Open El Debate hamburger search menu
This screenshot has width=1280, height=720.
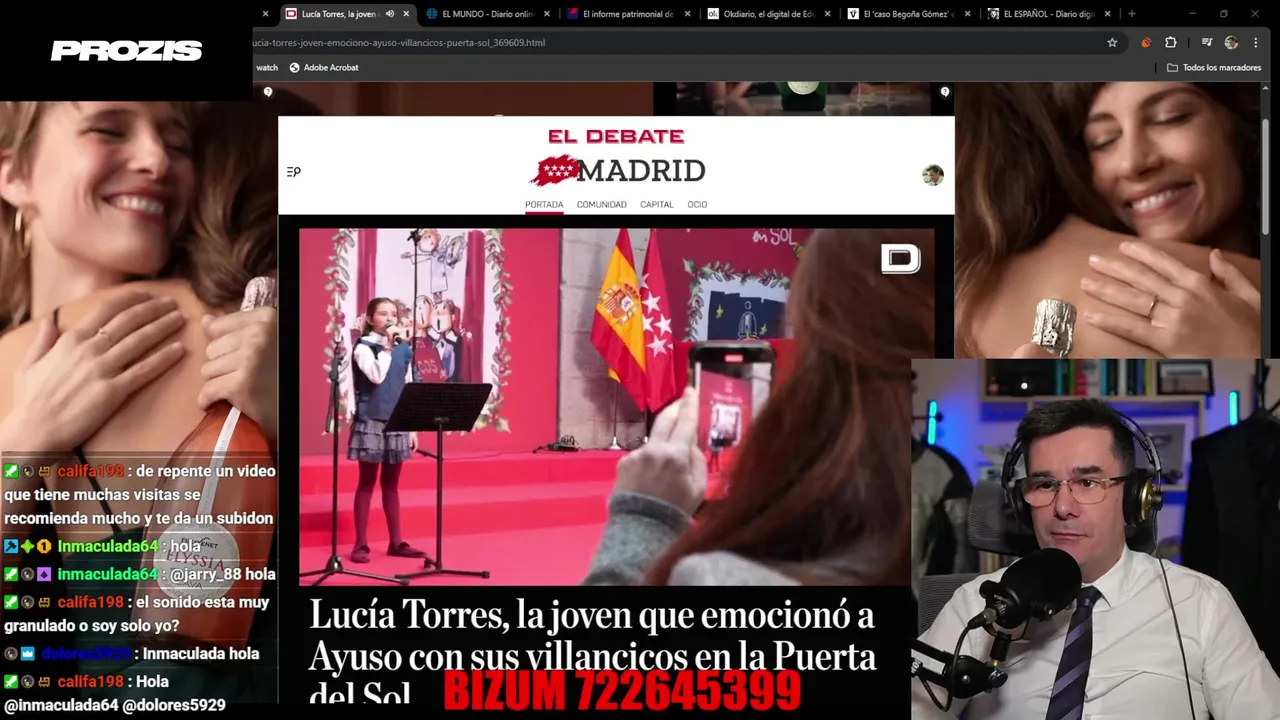[294, 172]
